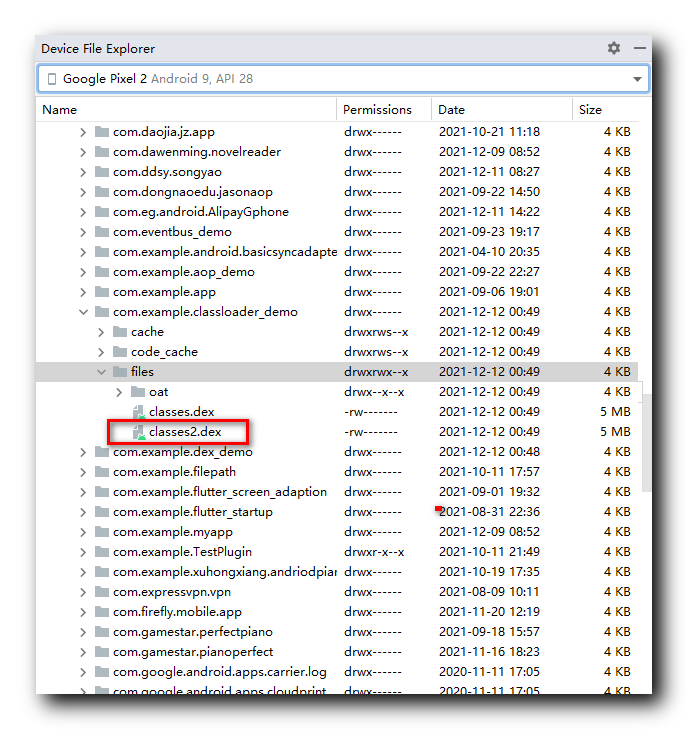Click the code_cache folder icon
The image size is (687, 729).
120,351
